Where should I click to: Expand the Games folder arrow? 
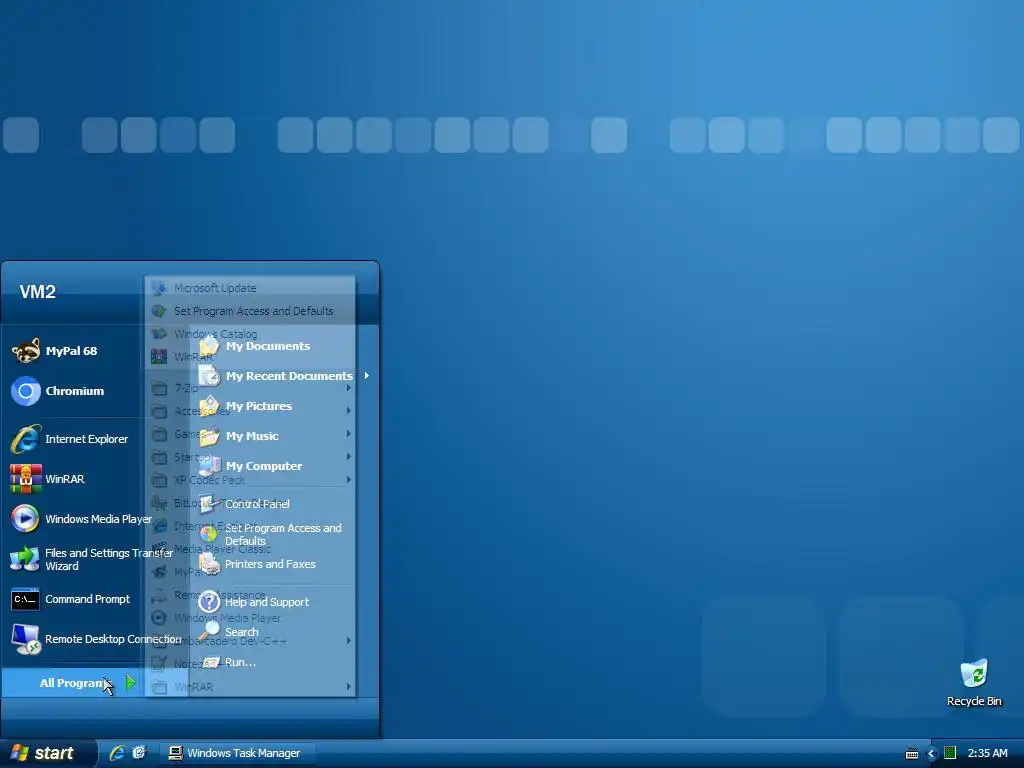349,434
